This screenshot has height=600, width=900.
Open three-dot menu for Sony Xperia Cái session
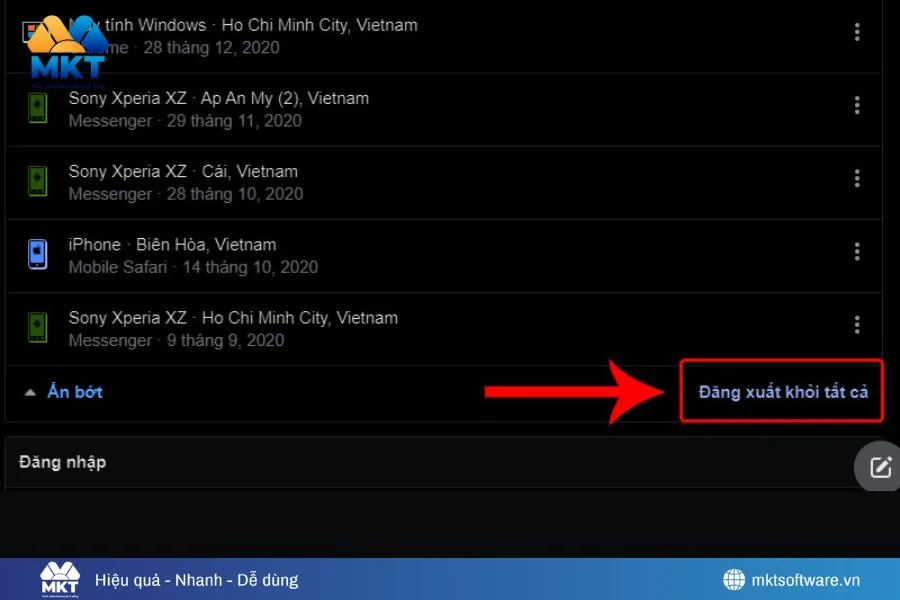pos(857,179)
